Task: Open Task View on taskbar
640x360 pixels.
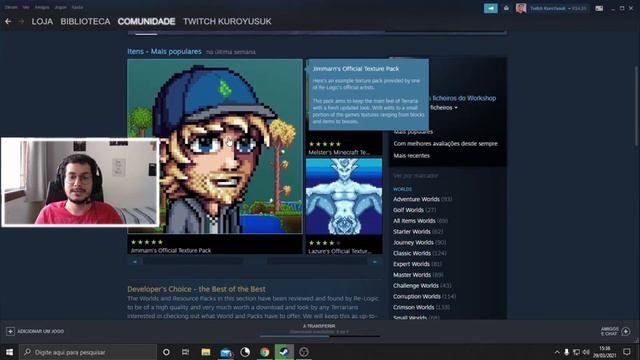Action: click(185, 352)
